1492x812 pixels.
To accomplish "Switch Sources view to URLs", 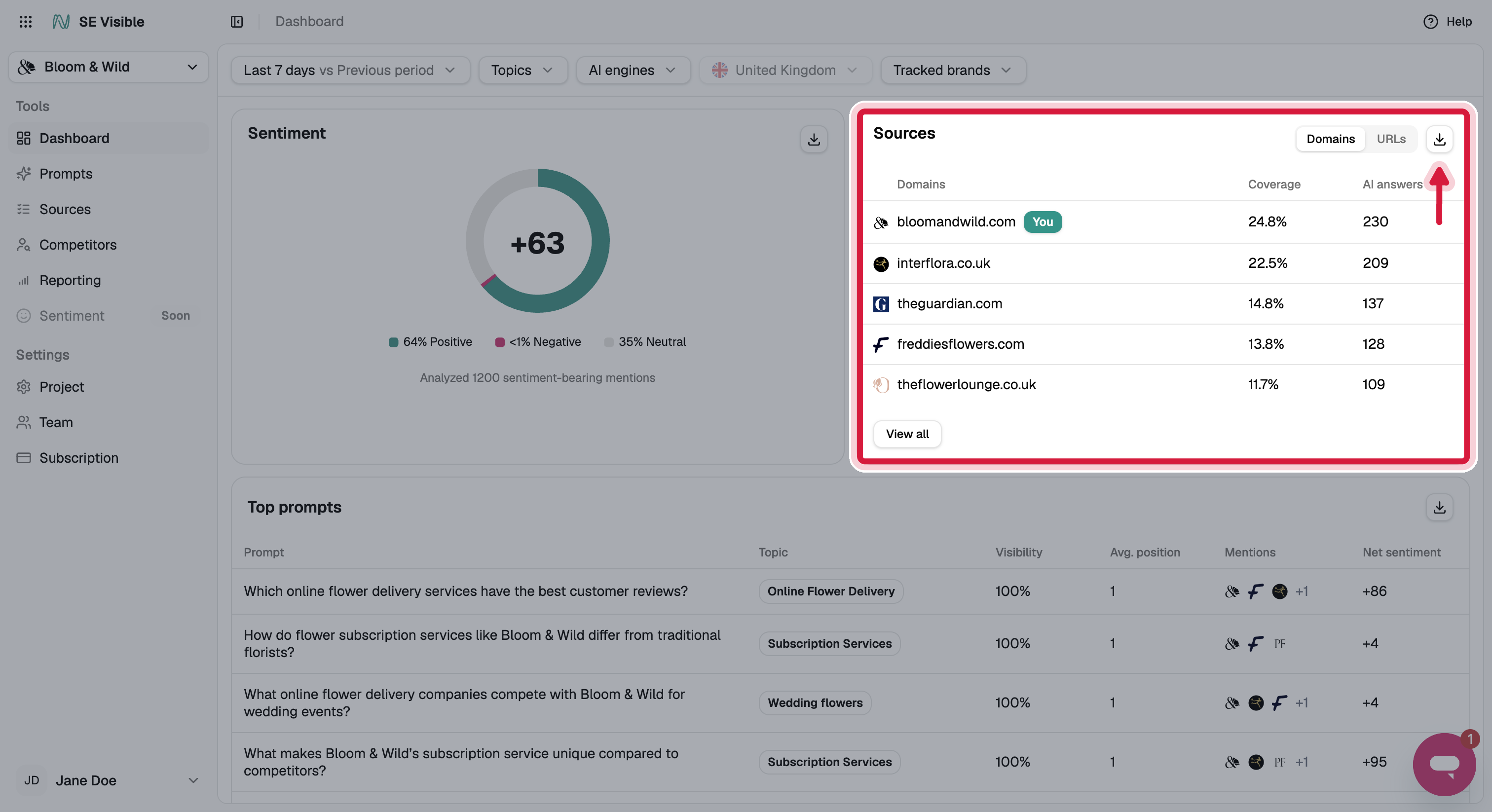I will pyautogui.click(x=1391, y=139).
